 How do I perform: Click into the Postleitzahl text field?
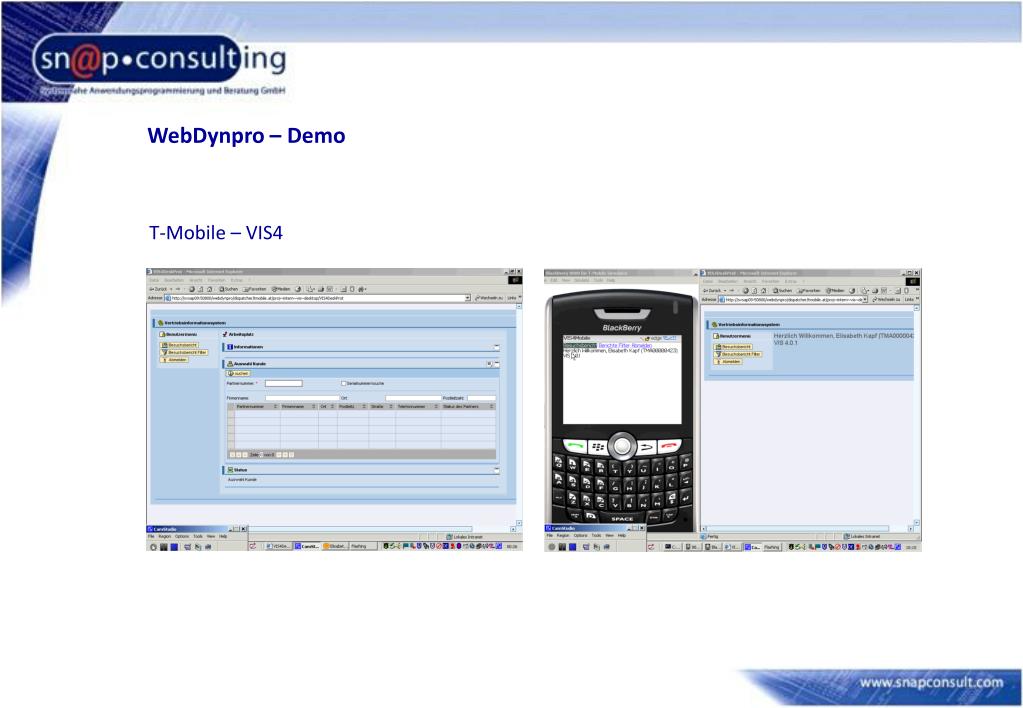coord(481,397)
